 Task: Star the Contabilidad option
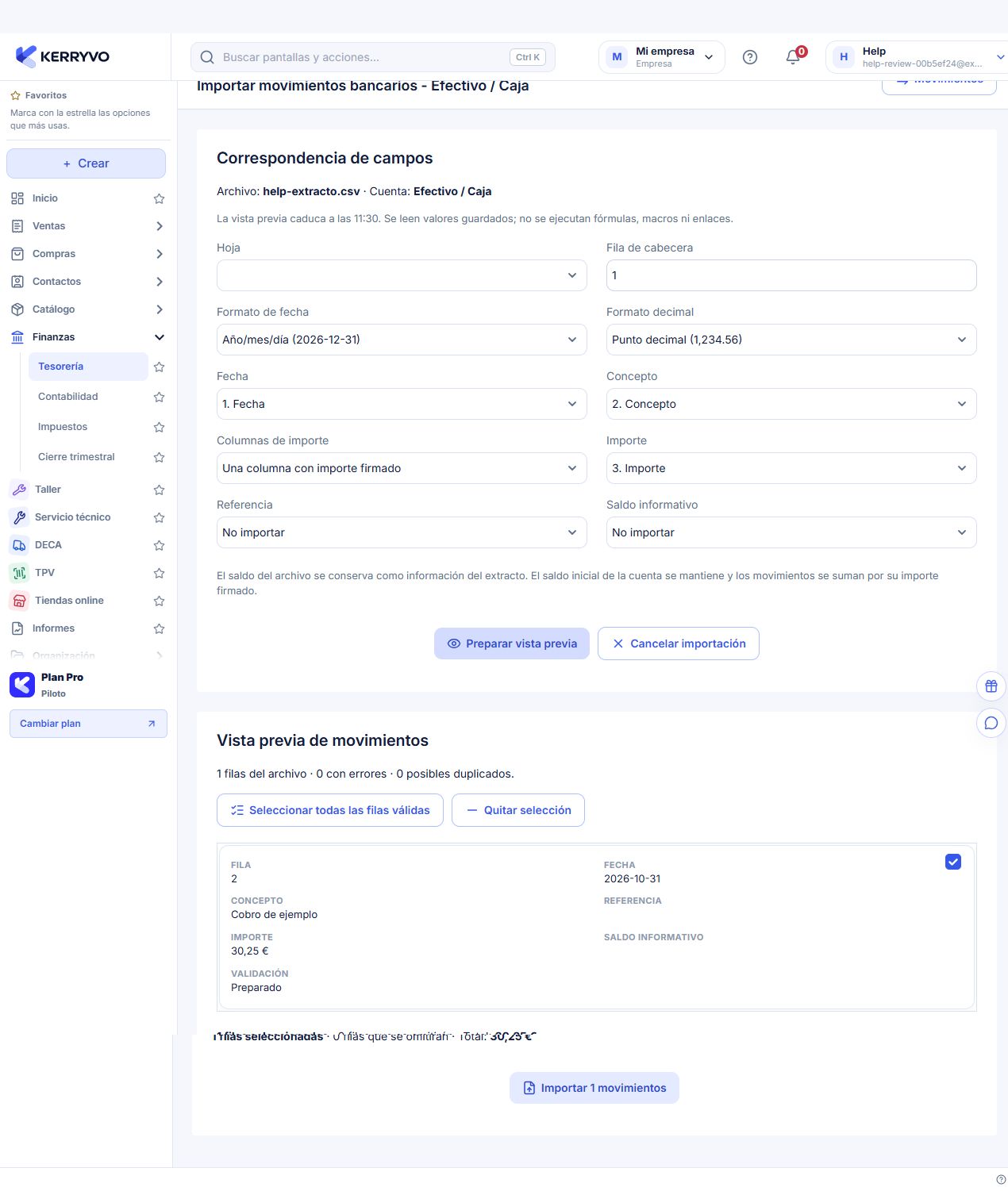159,397
